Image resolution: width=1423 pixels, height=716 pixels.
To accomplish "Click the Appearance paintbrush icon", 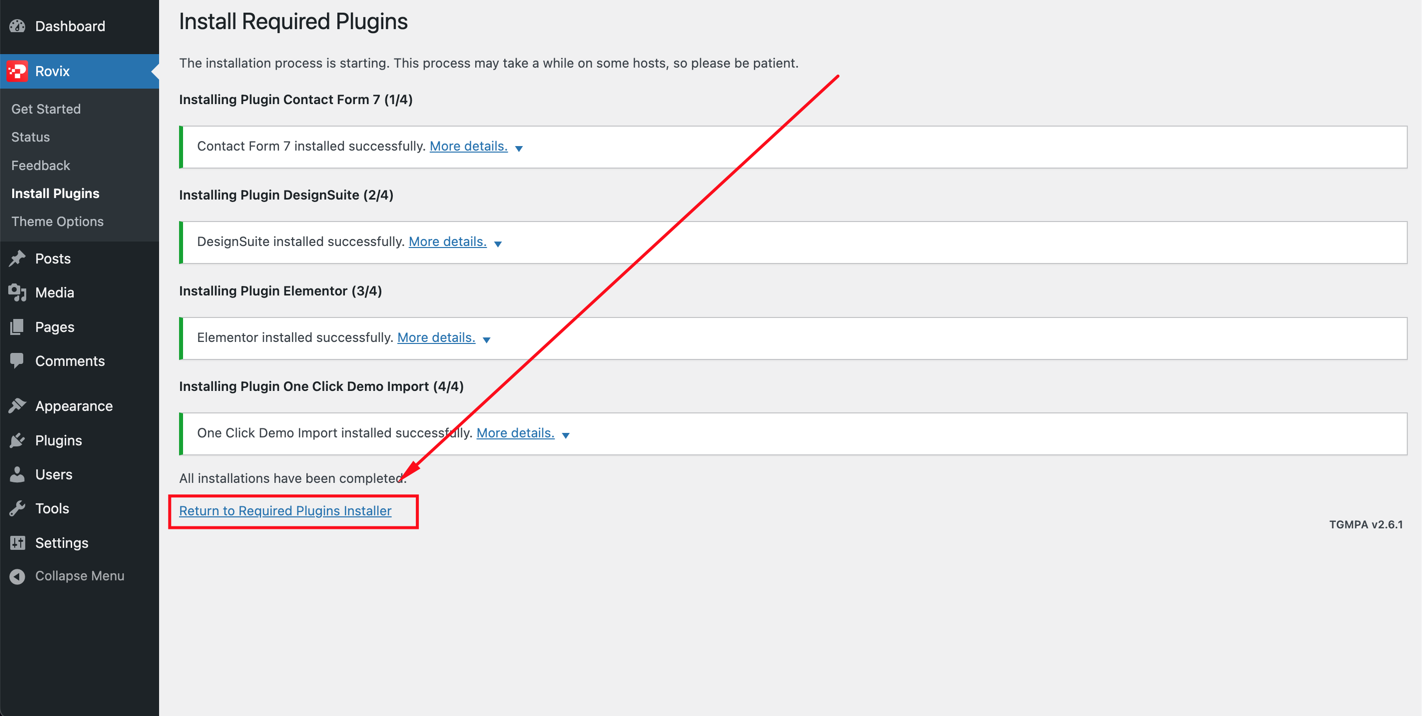I will [17, 406].
